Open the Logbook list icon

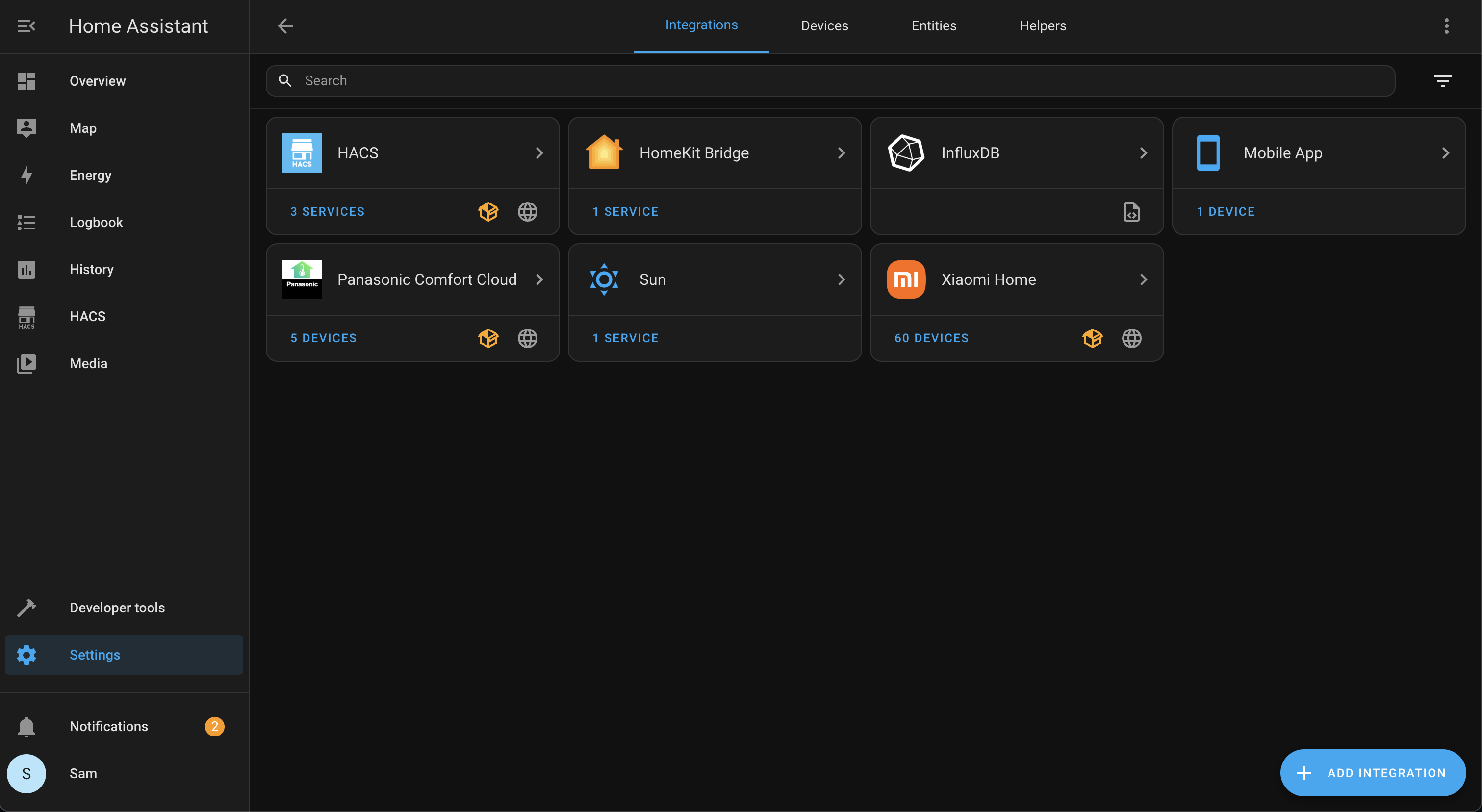pyautogui.click(x=26, y=223)
